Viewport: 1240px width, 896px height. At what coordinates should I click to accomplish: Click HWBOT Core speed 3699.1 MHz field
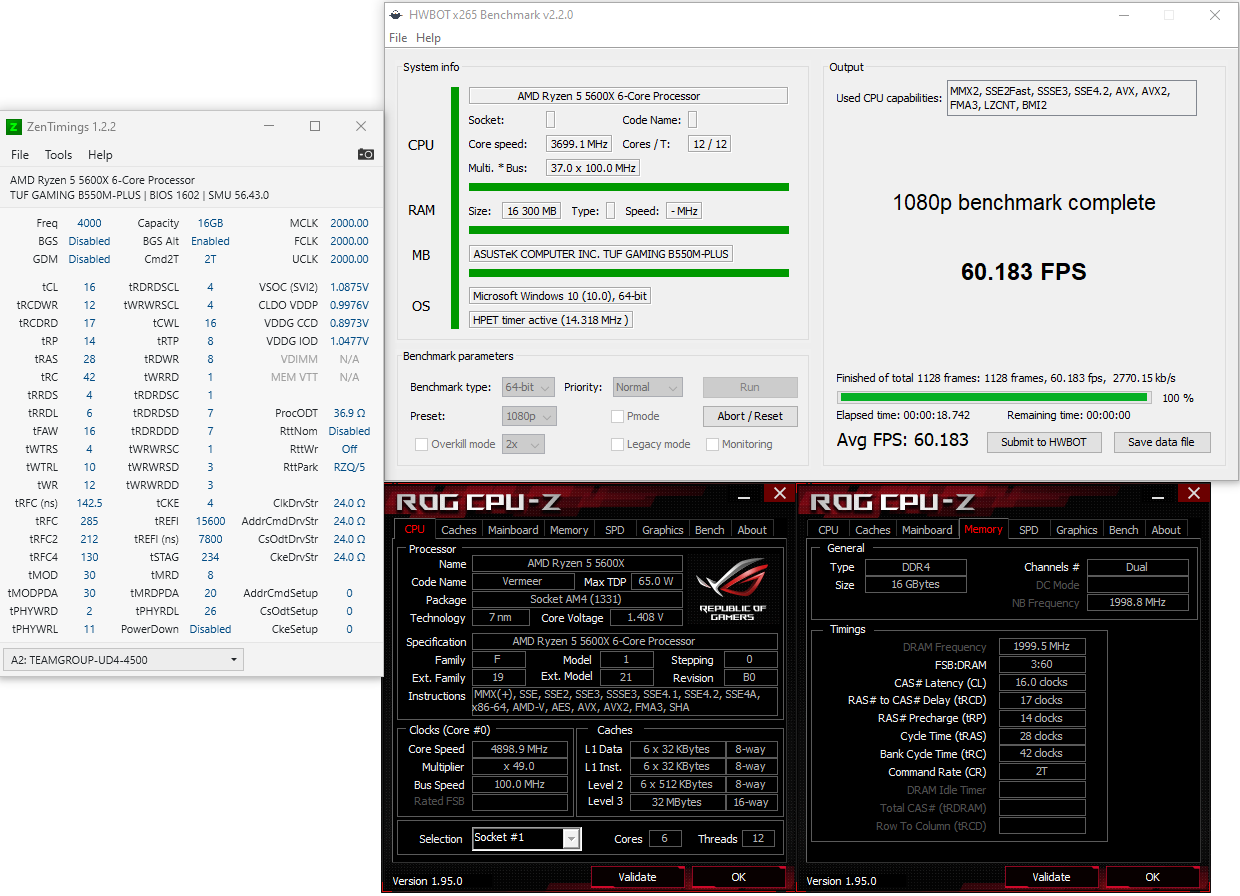(x=578, y=144)
